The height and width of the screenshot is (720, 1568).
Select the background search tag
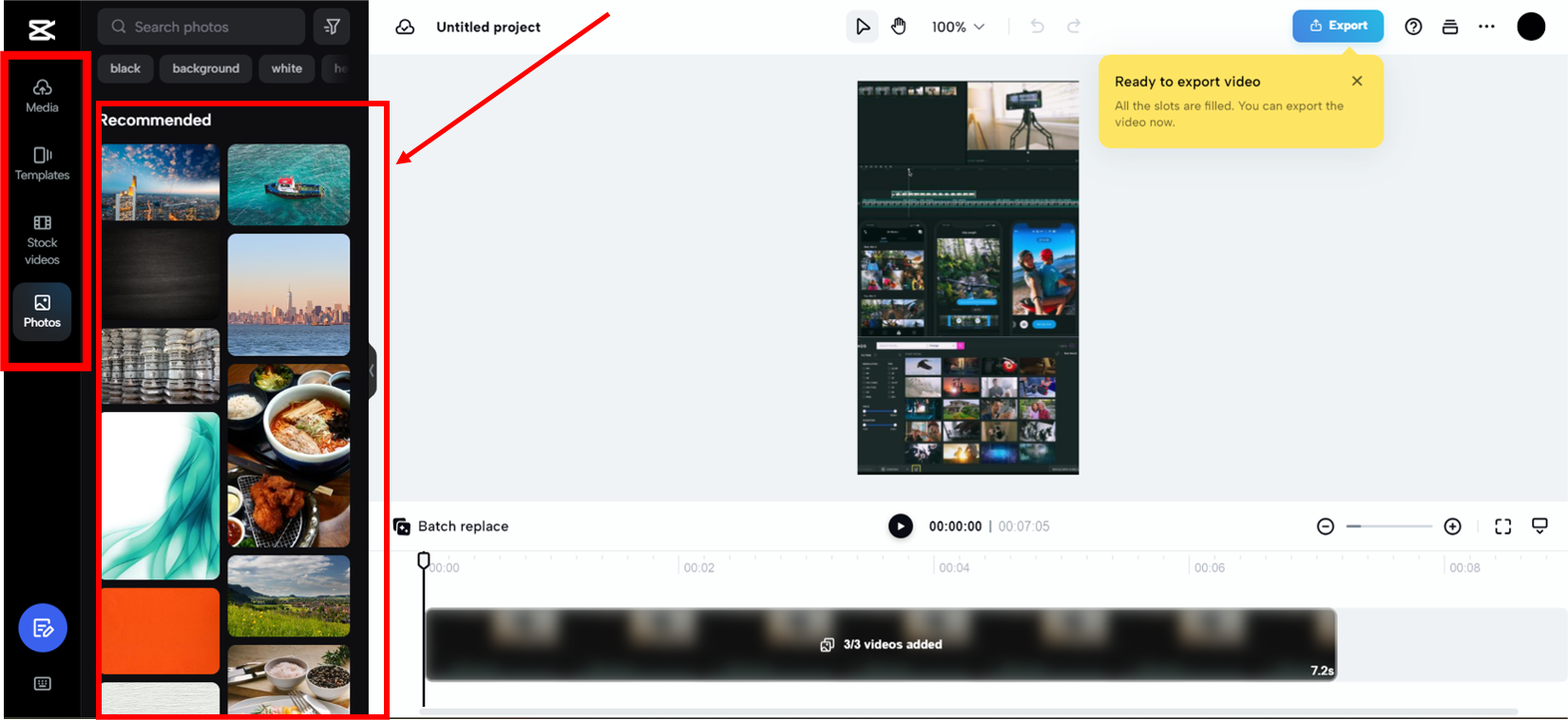pyautogui.click(x=206, y=68)
